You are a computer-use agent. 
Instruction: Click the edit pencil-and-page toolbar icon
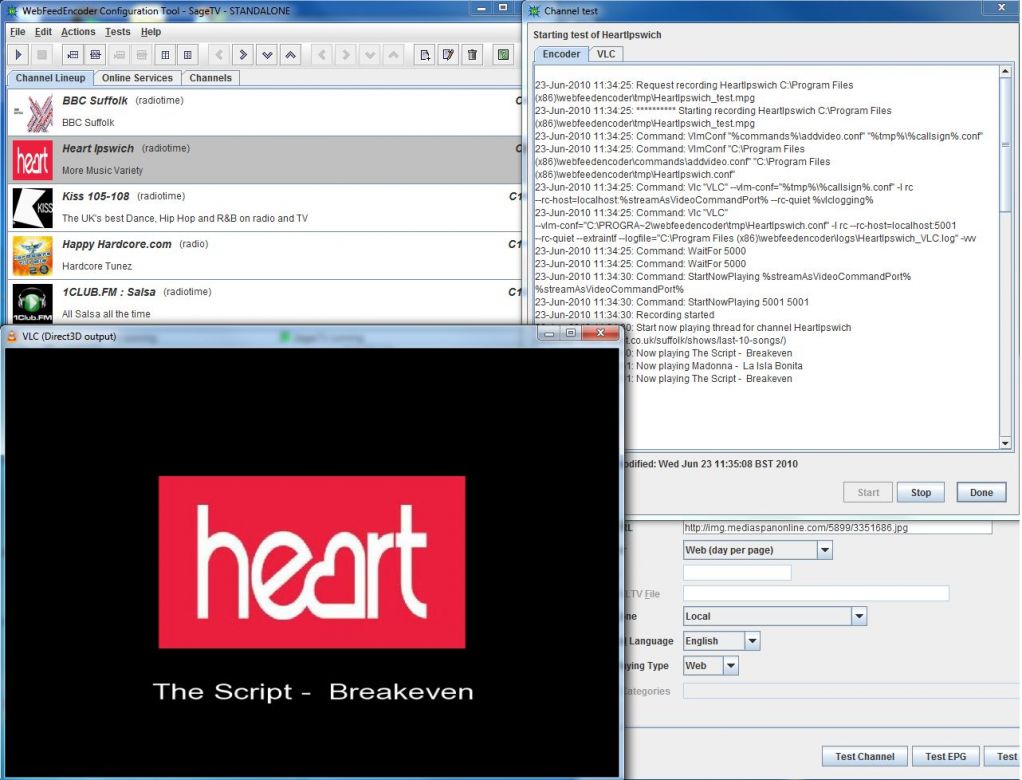(x=449, y=54)
